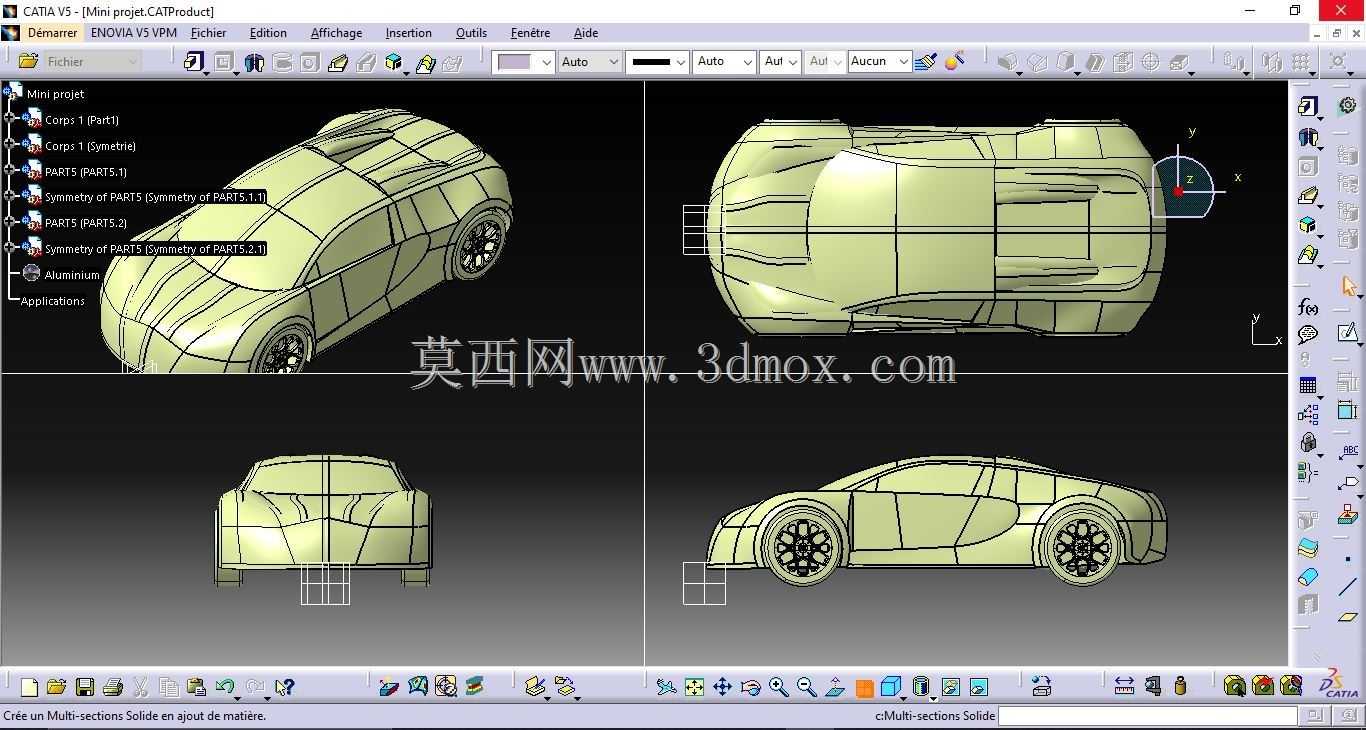
Task: Open the Démarrer menu
Action: tap(52, 33)
